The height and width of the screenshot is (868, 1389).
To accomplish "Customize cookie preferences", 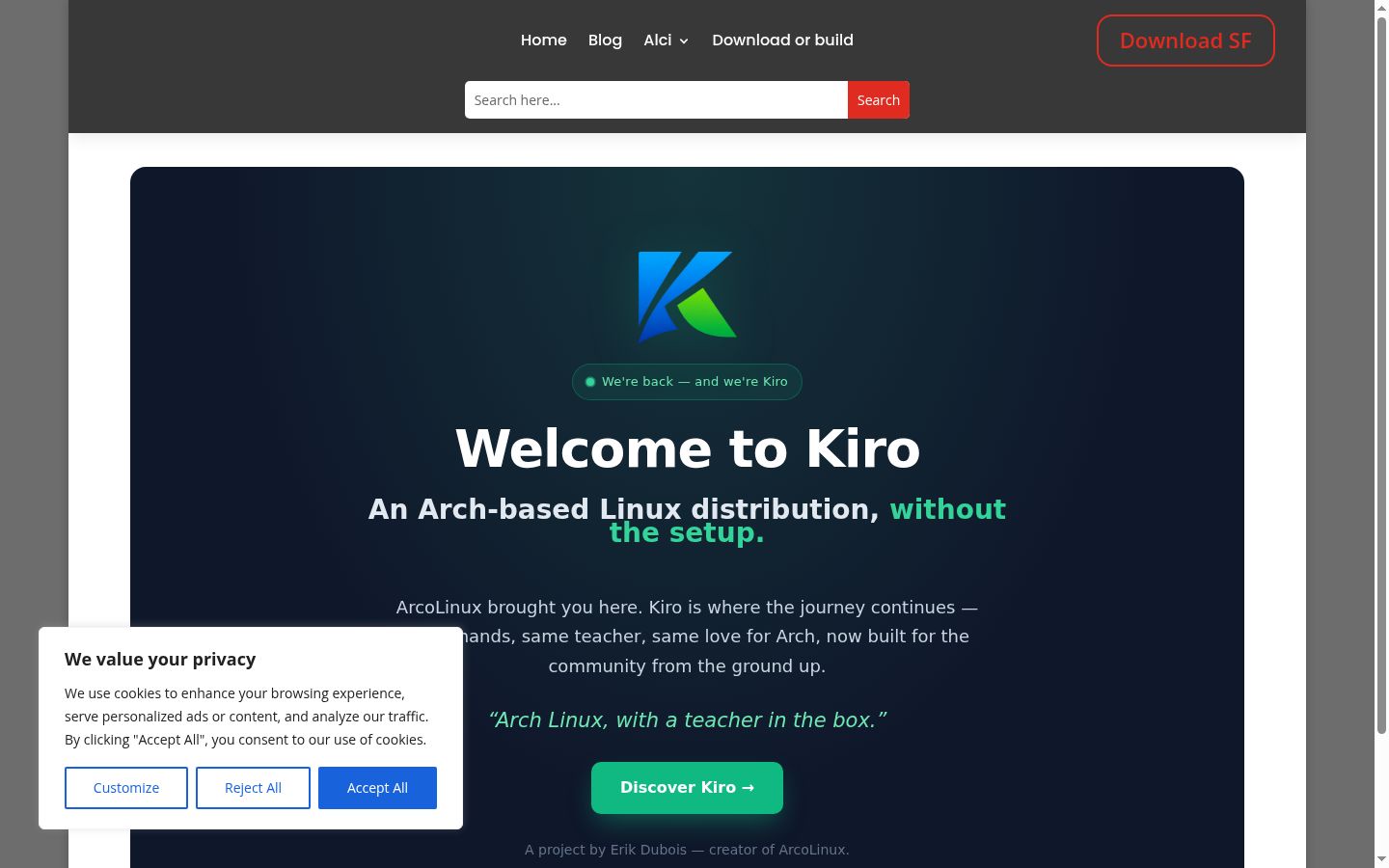I will click(x=126, y=788).
